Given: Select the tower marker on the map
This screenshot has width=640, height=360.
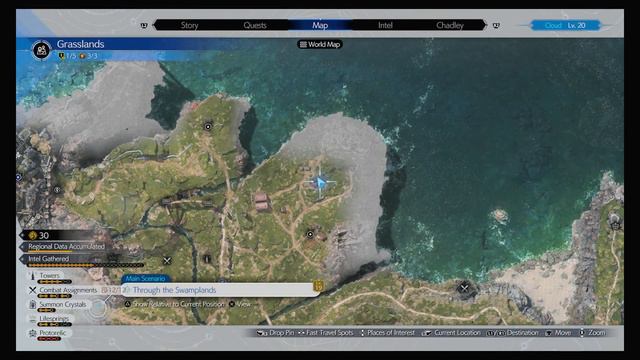Looking at the screenshot, I should (207, 259).
